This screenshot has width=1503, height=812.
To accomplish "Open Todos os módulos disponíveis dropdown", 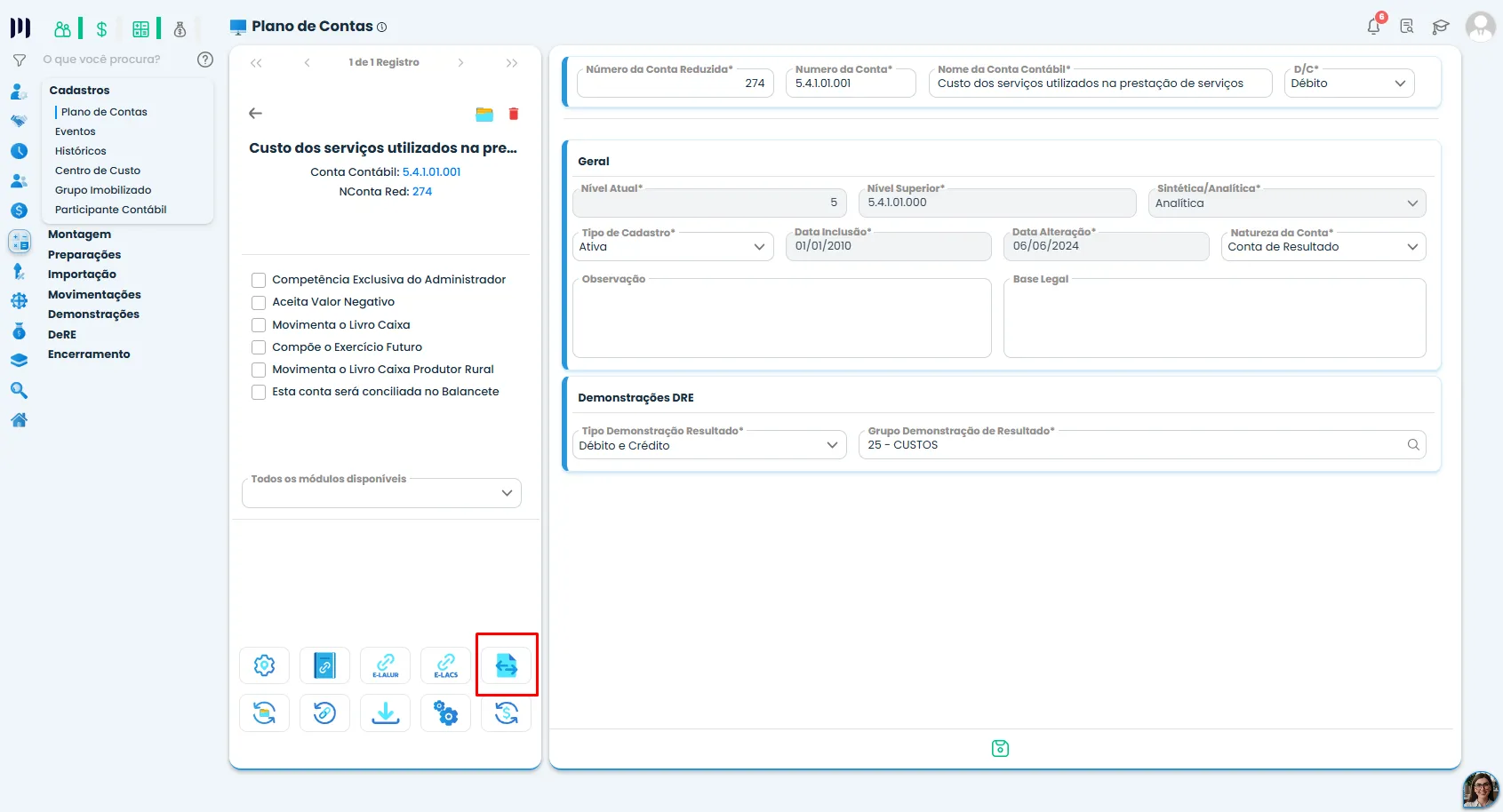I will tap(381, 493).
